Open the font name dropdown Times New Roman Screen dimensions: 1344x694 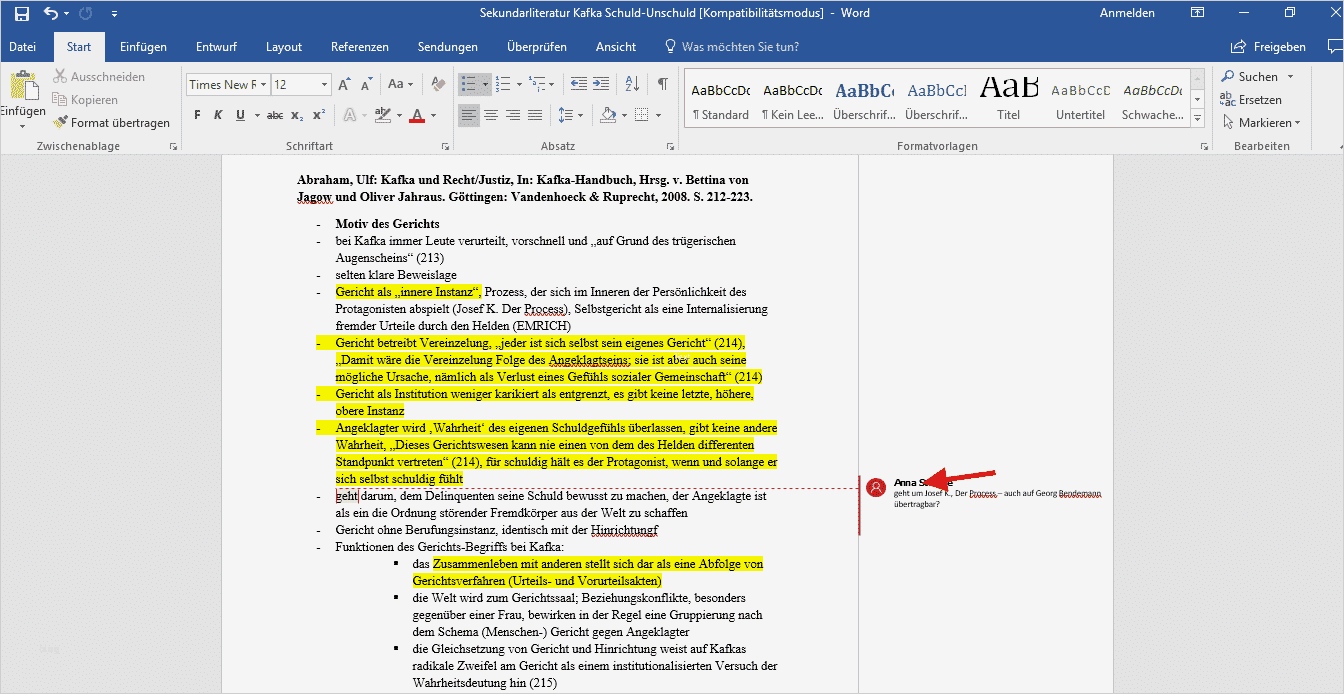[264, 85]
